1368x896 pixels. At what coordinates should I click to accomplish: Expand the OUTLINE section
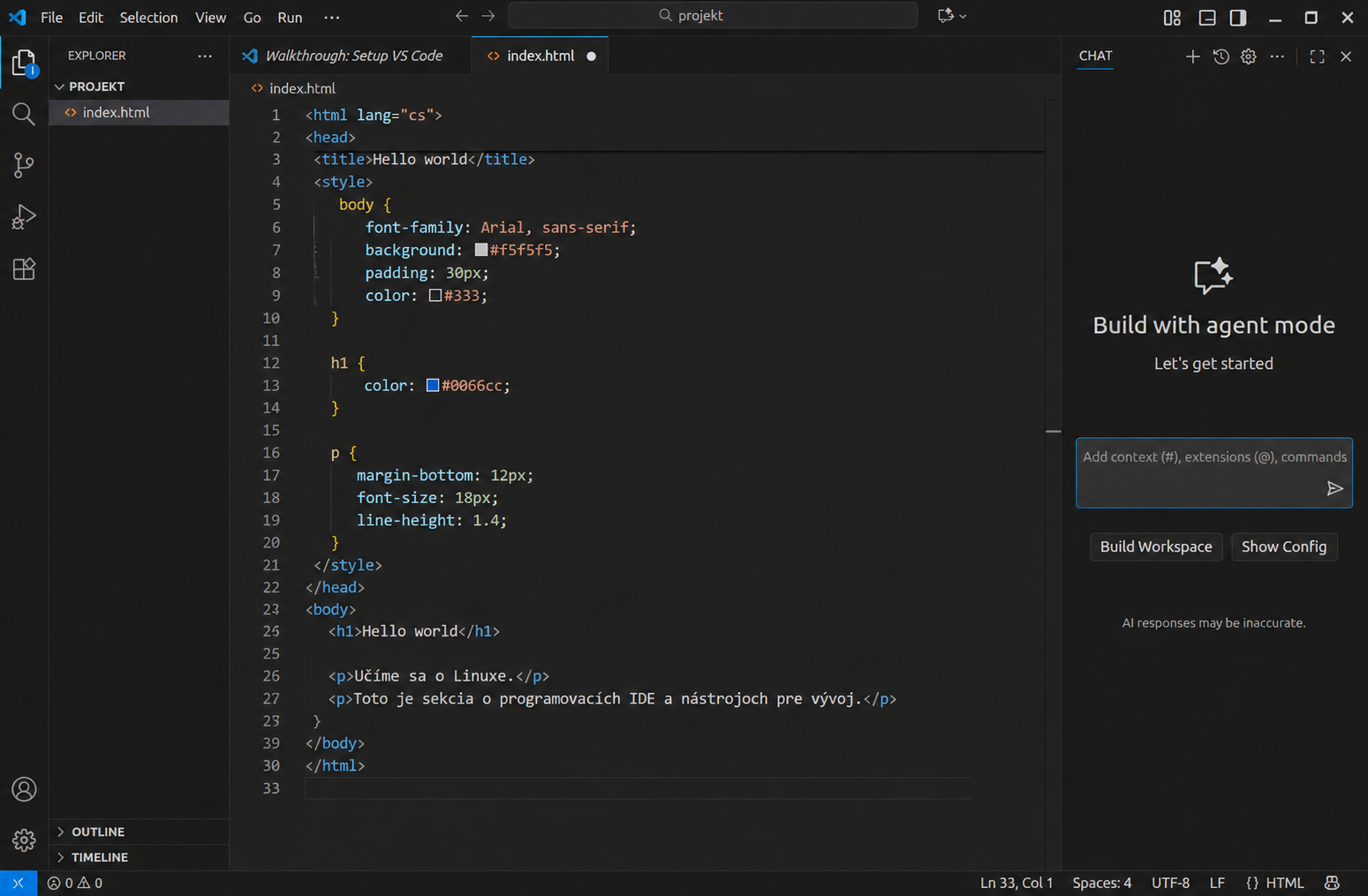tap(140, 832)
